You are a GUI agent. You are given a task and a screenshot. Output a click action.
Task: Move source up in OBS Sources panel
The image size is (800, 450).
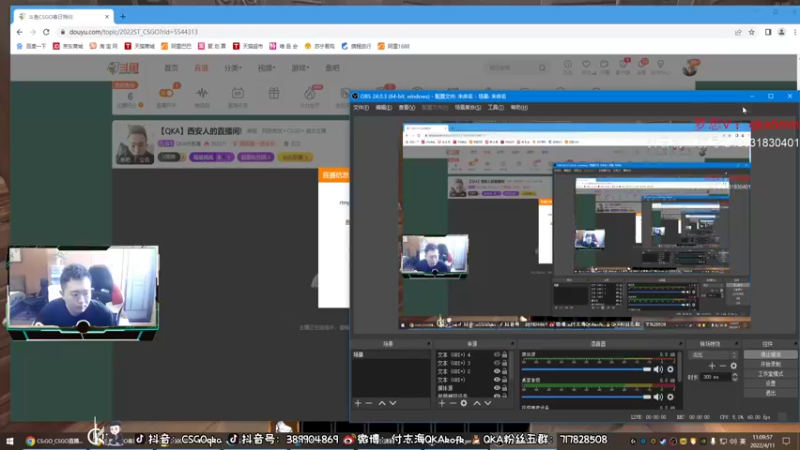(x=477, y=403)
